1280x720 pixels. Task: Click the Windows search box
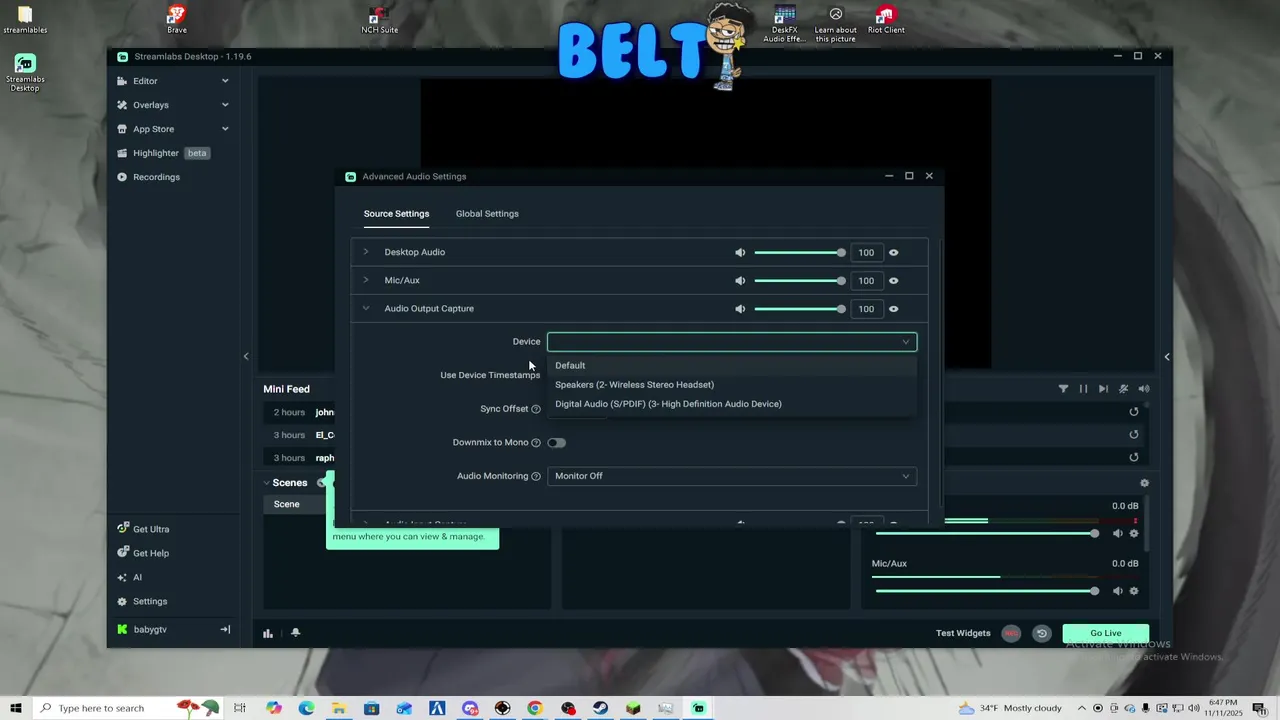[x=129, y=708]
